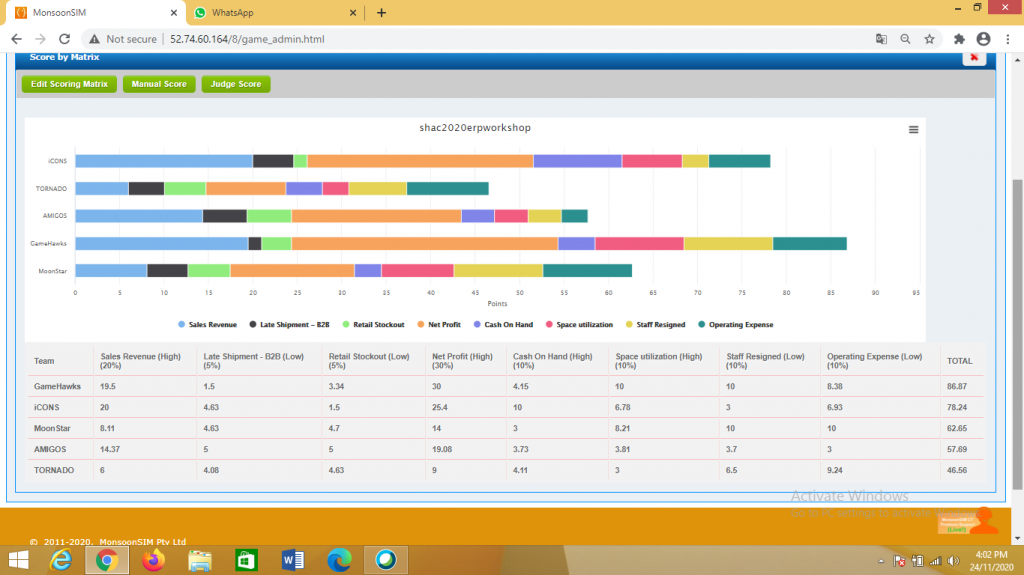This screenshot has width=1024, height=575.
Task: Open the chart hamburger context menu
Action: click(912, 129)
